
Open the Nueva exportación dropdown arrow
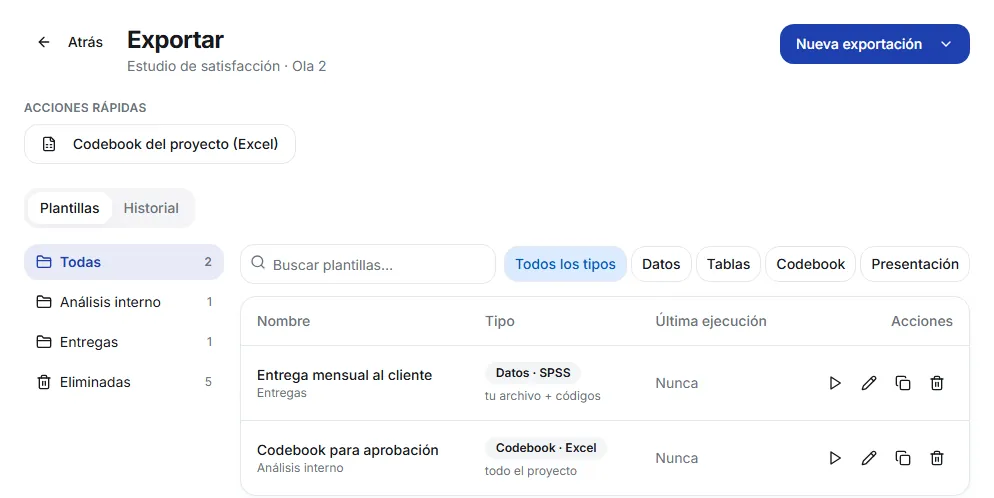[x=946, y=44]
